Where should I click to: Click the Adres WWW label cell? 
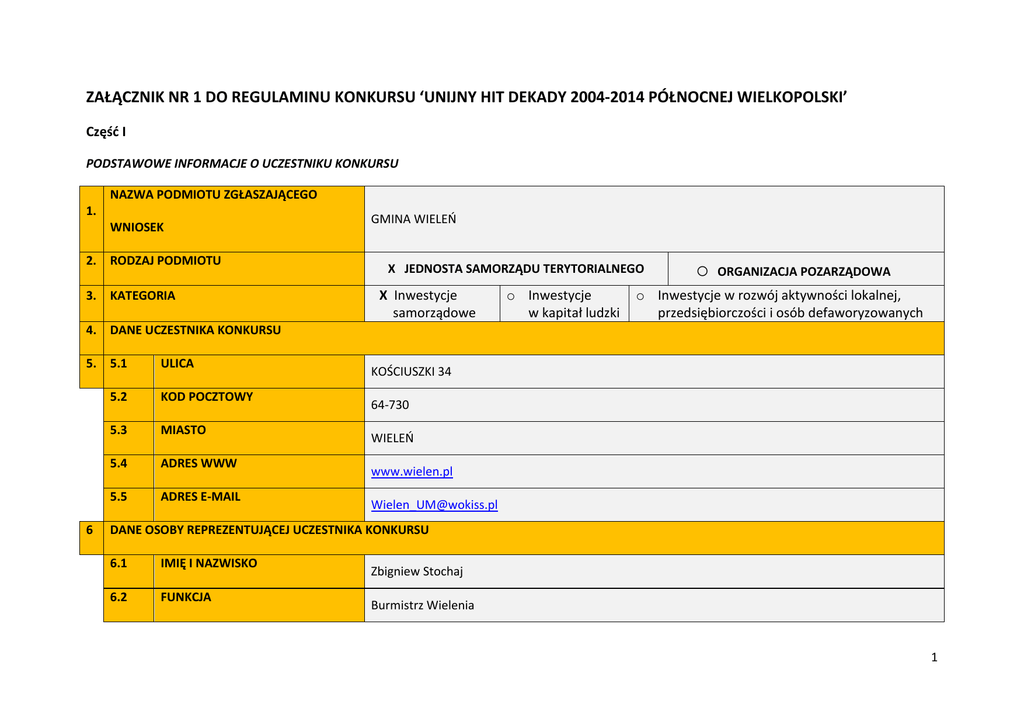coord(199,464)
